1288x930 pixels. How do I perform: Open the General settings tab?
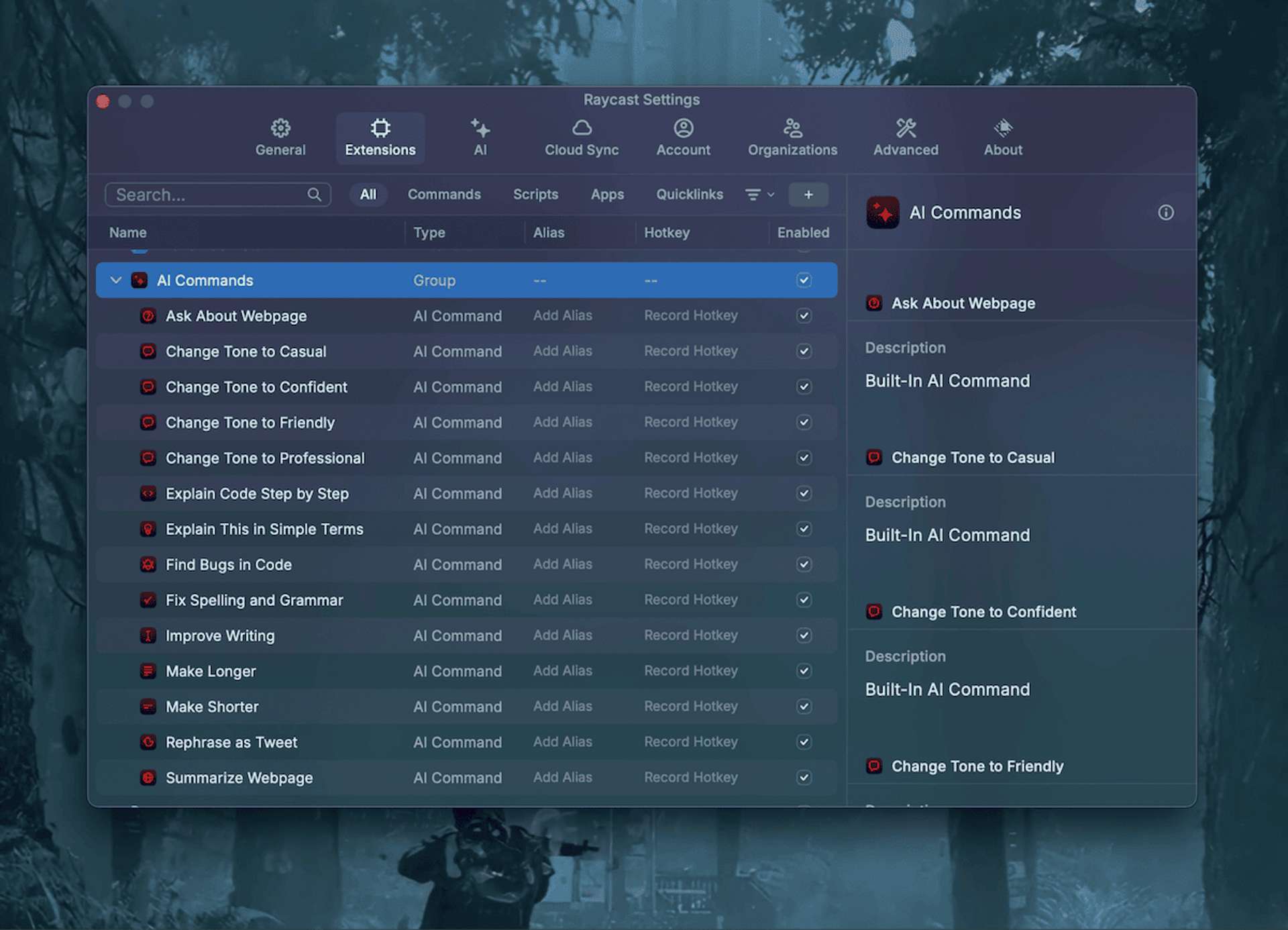click(x=280, y=138)
